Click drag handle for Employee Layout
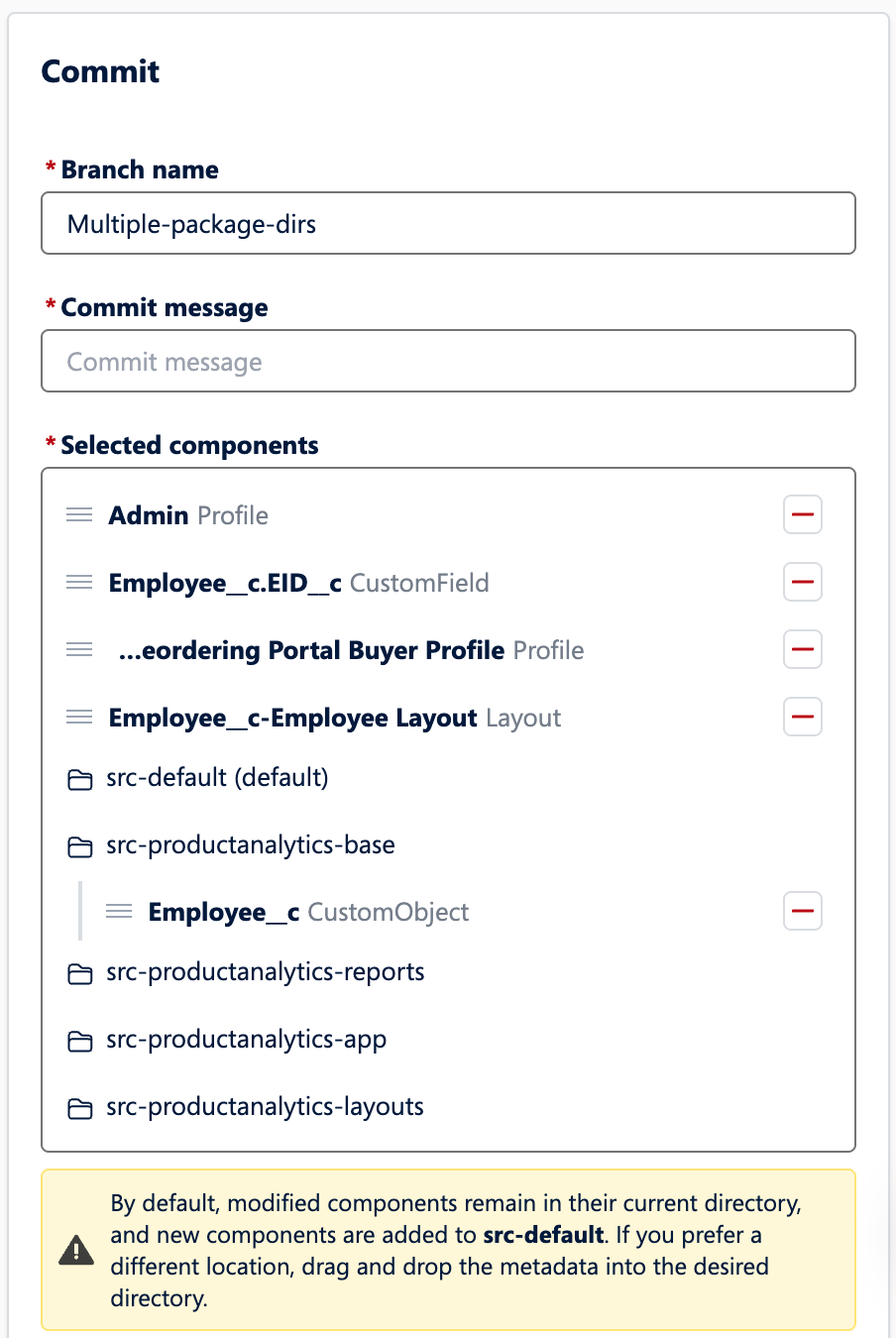 (x=79, y=717)
